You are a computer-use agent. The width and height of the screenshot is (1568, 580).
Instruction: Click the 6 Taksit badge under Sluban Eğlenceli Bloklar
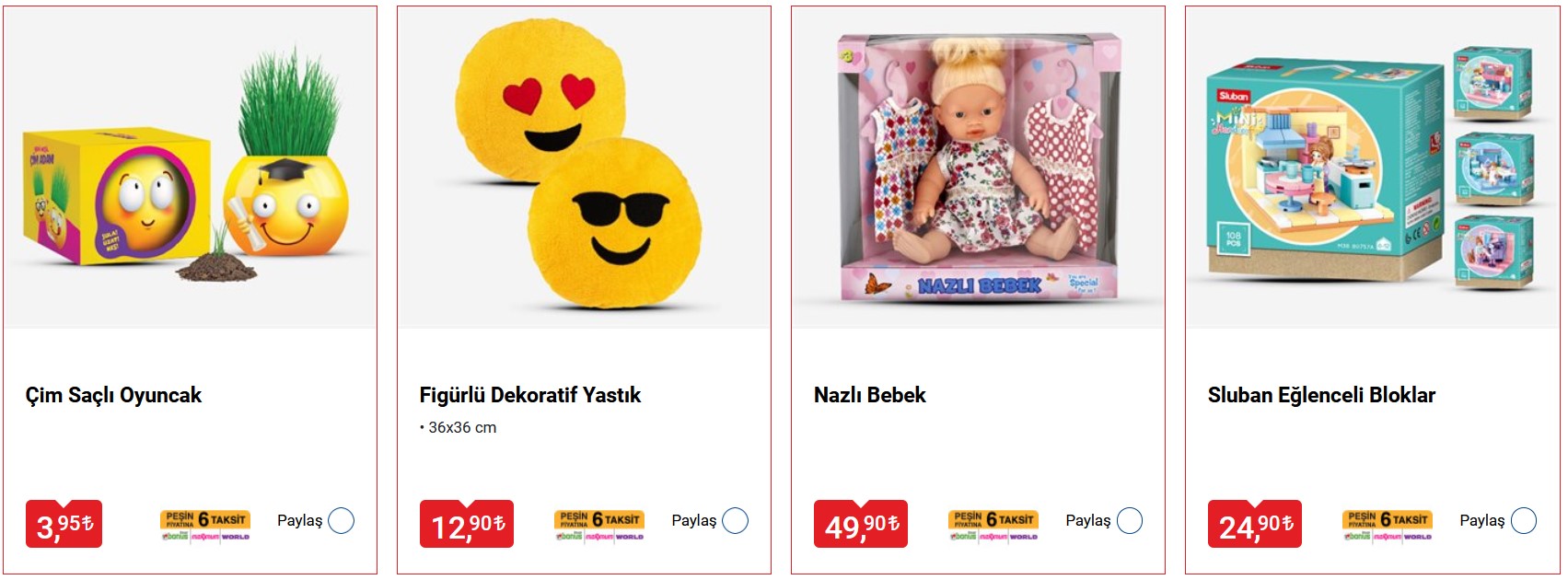click(x=1388, y=525)
